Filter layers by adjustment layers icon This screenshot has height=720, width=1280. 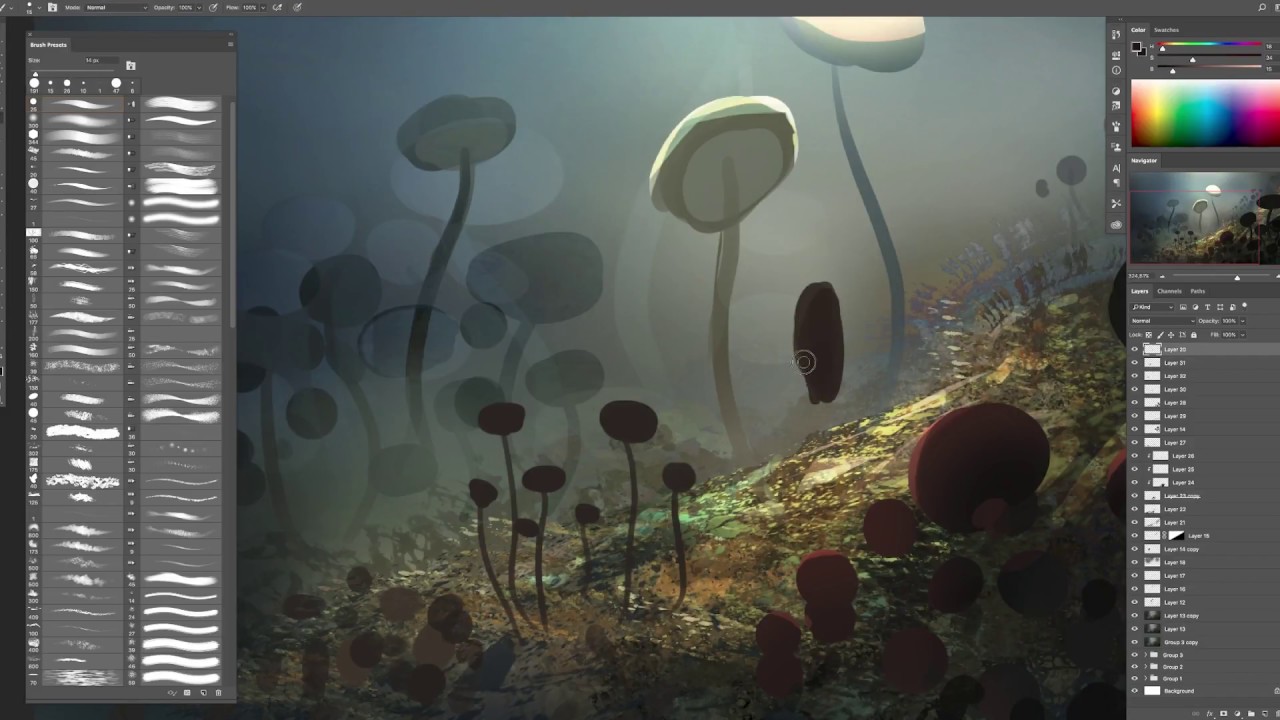point(1195,307)
